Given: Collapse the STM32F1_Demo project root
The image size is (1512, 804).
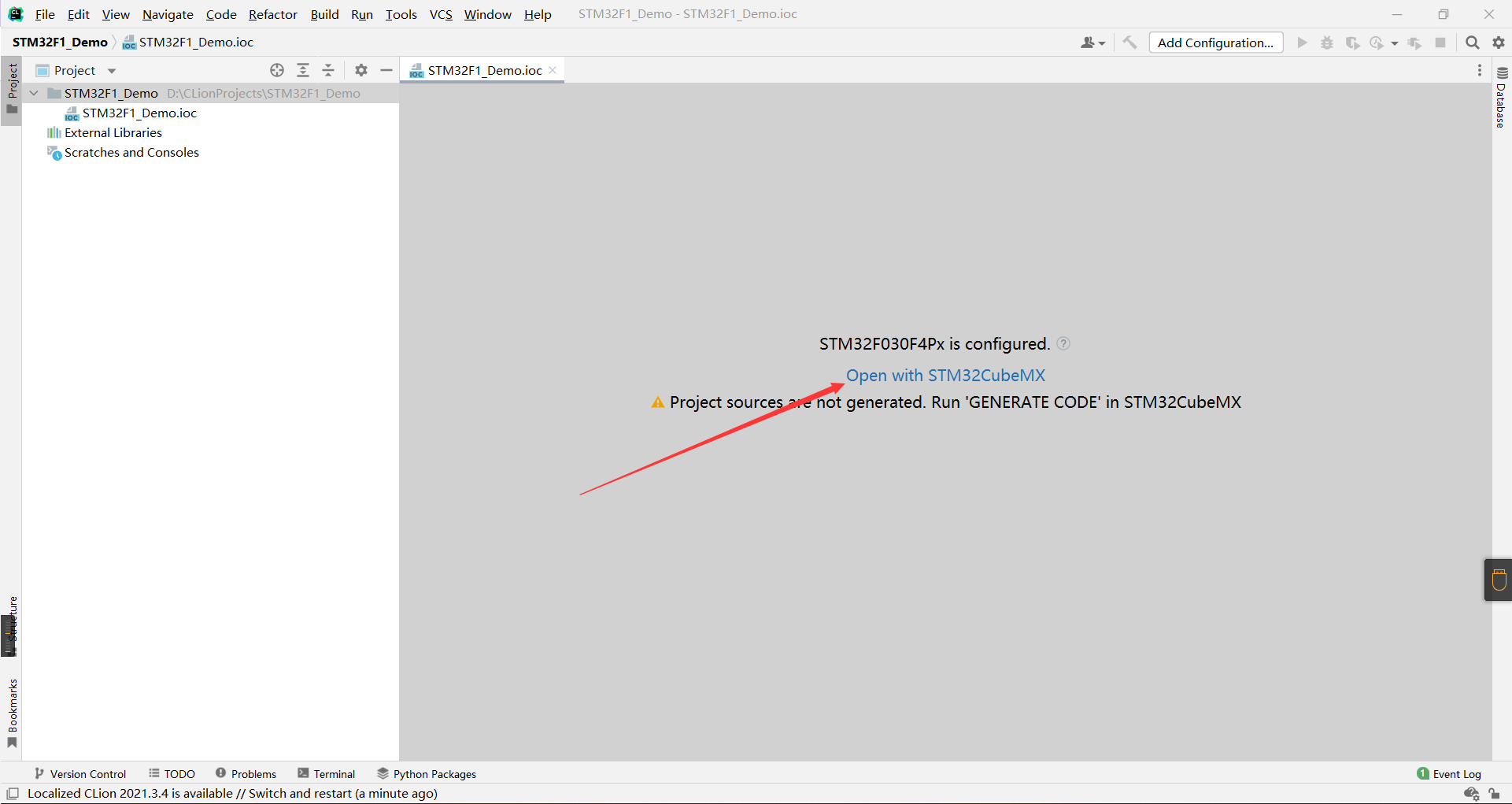Looking at the screenshot, I should point(34,93).
